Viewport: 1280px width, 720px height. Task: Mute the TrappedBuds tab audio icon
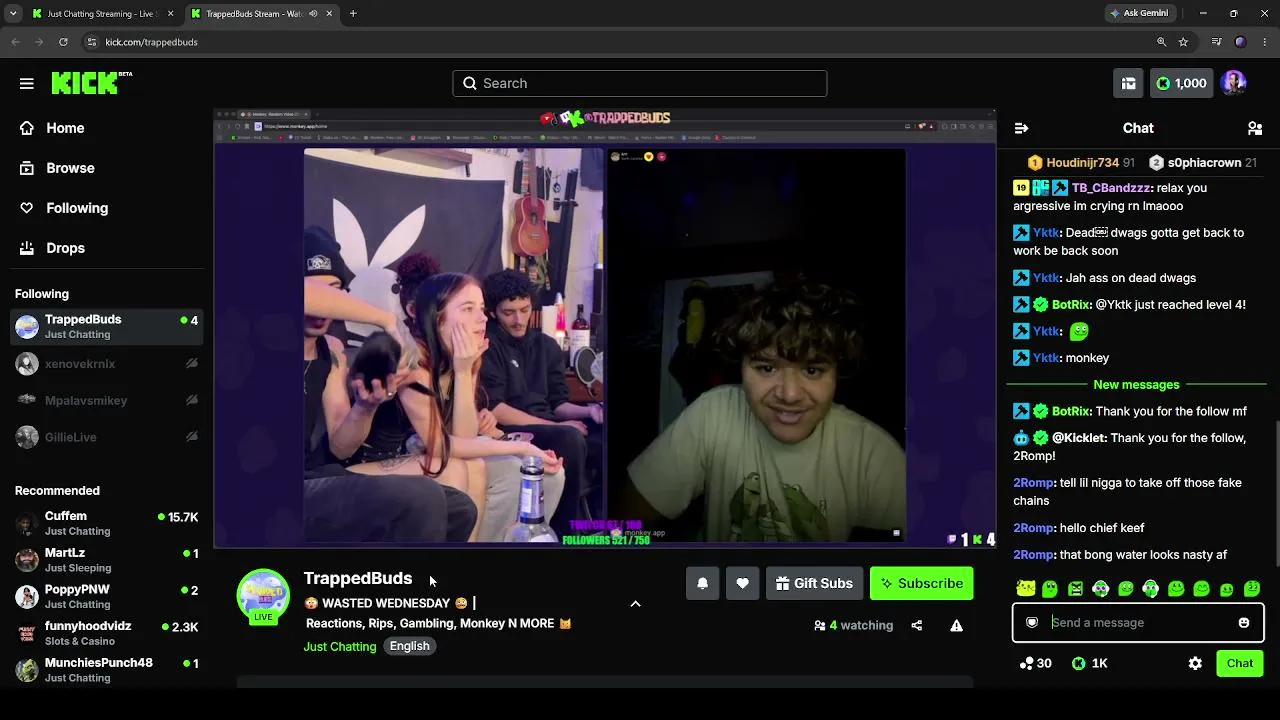(313, 14)
